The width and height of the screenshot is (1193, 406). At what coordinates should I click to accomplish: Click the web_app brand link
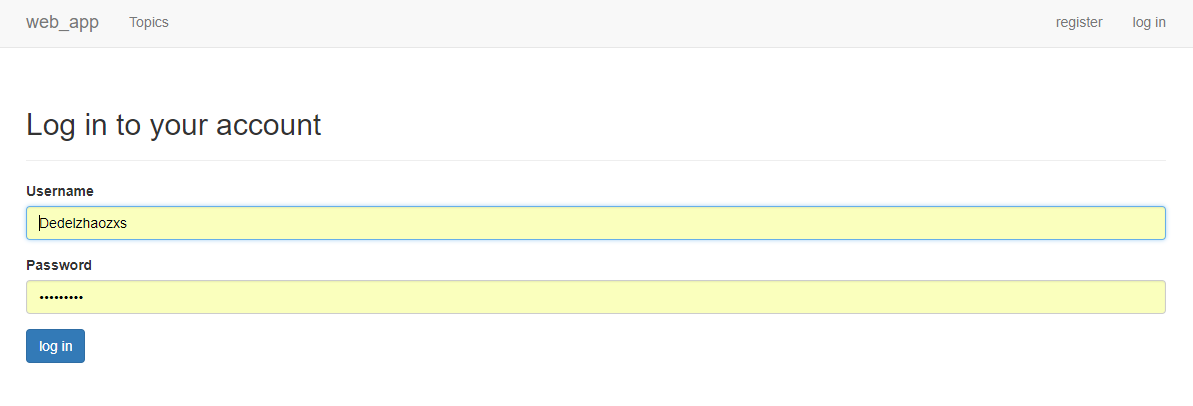tap(62, 22)
